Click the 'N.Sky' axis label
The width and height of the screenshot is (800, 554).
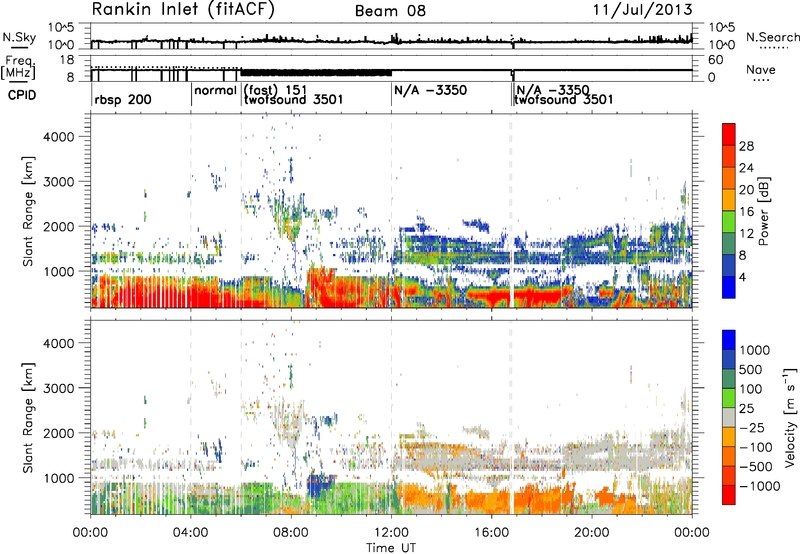pyautogui.click(x=19, y=37)
